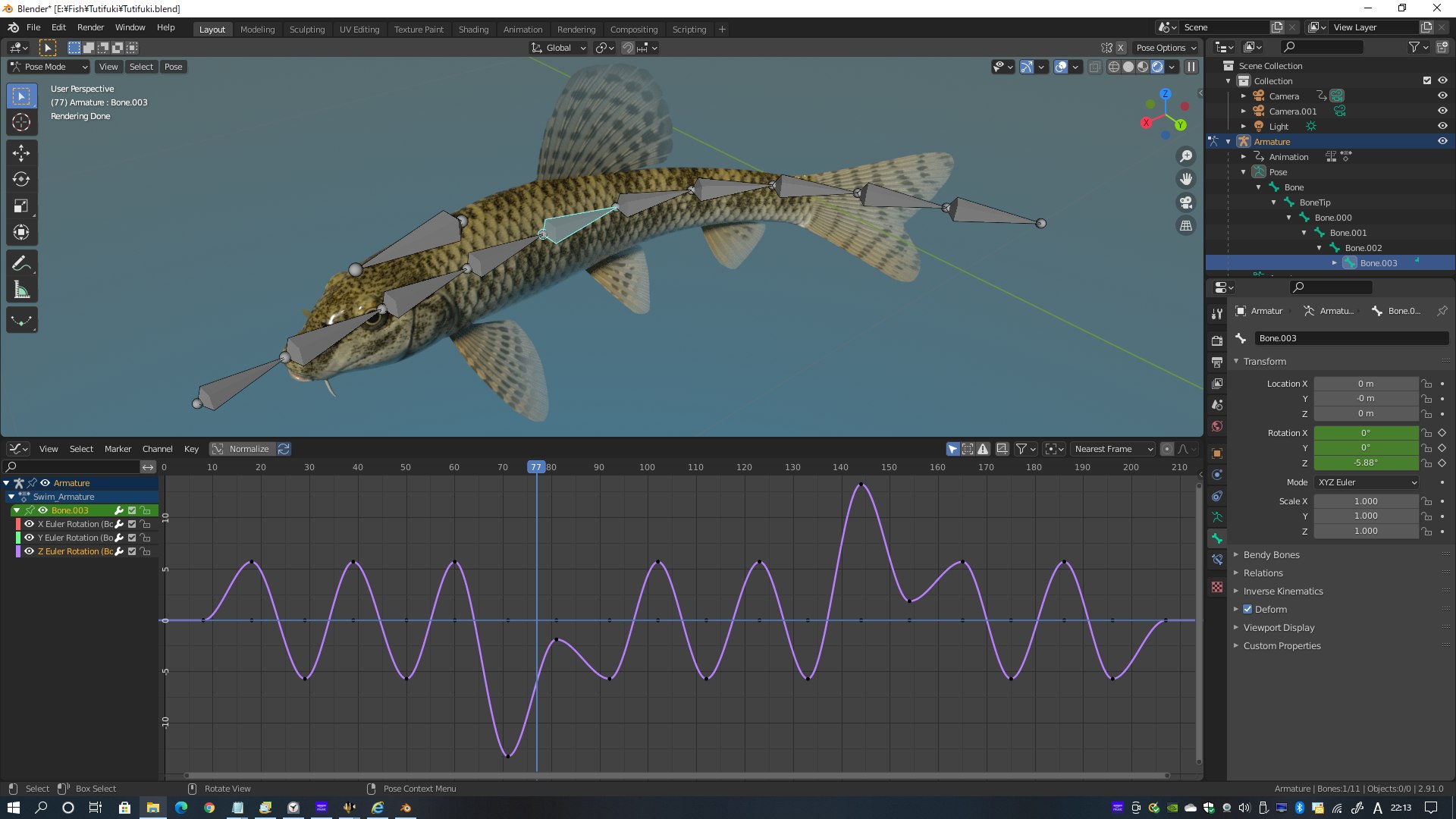The width and height of the screenshot is (1456, 819).
Task: Open graph editor Channel menu
Action: [x=157, y=449]
